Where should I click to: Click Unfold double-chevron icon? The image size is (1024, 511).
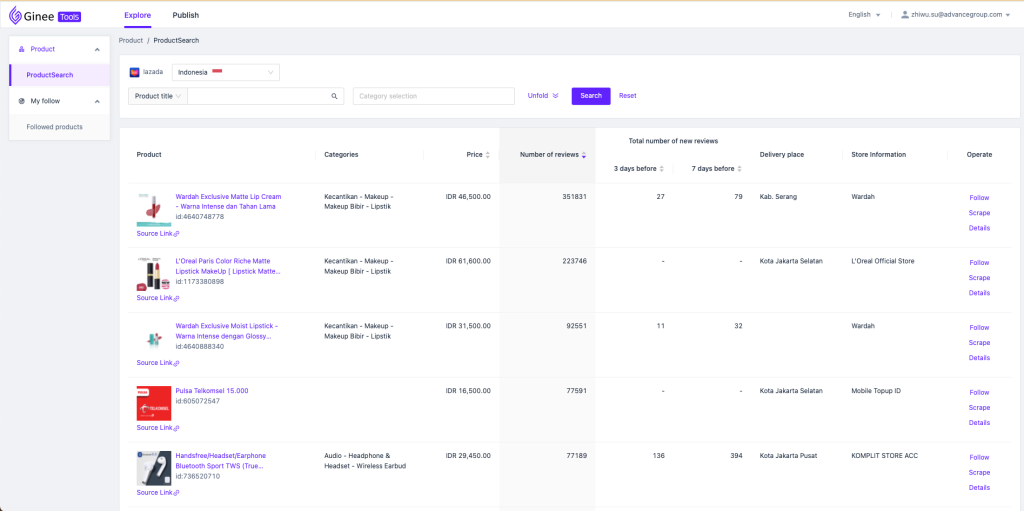click(x=555, y=95)
